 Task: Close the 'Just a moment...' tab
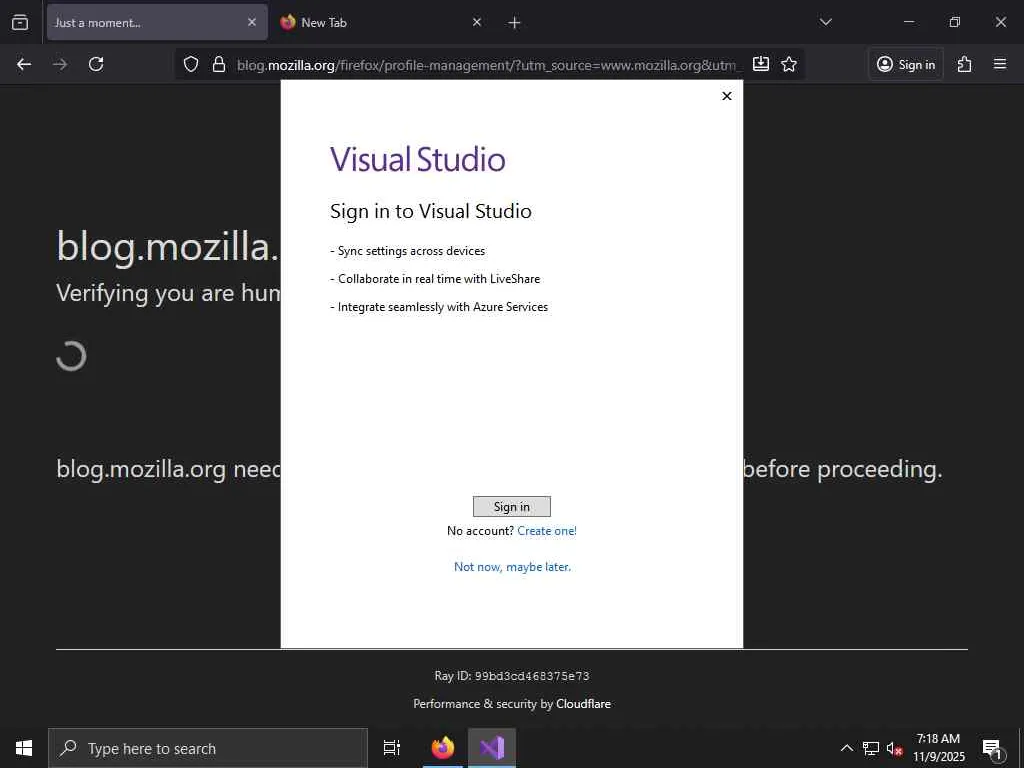tap(252, 22)
